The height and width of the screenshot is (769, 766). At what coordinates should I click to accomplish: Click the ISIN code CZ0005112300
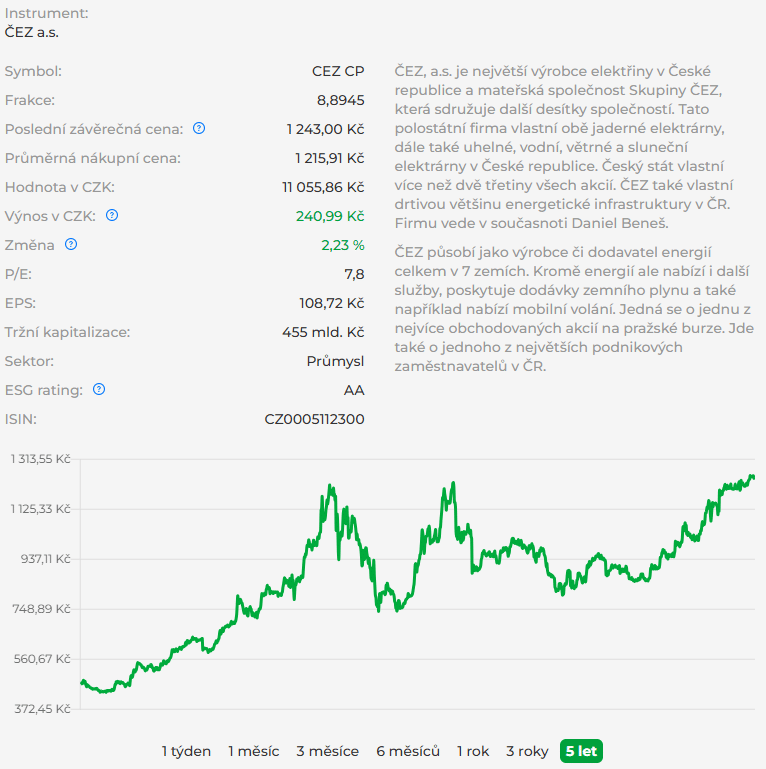click(314, 419)
